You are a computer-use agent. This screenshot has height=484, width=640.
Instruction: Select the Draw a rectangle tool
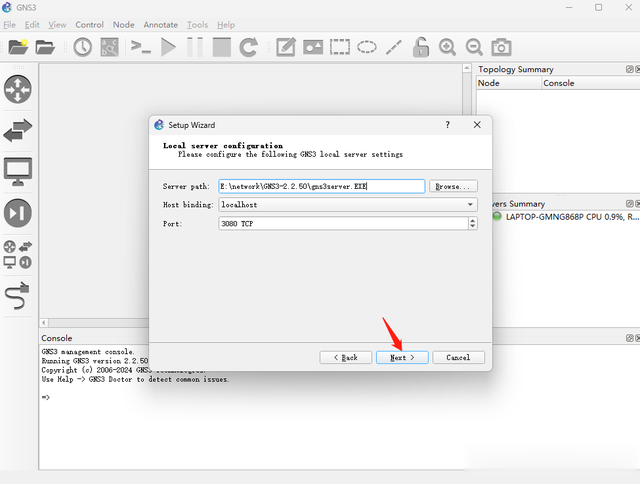click(x=340, y=47)
